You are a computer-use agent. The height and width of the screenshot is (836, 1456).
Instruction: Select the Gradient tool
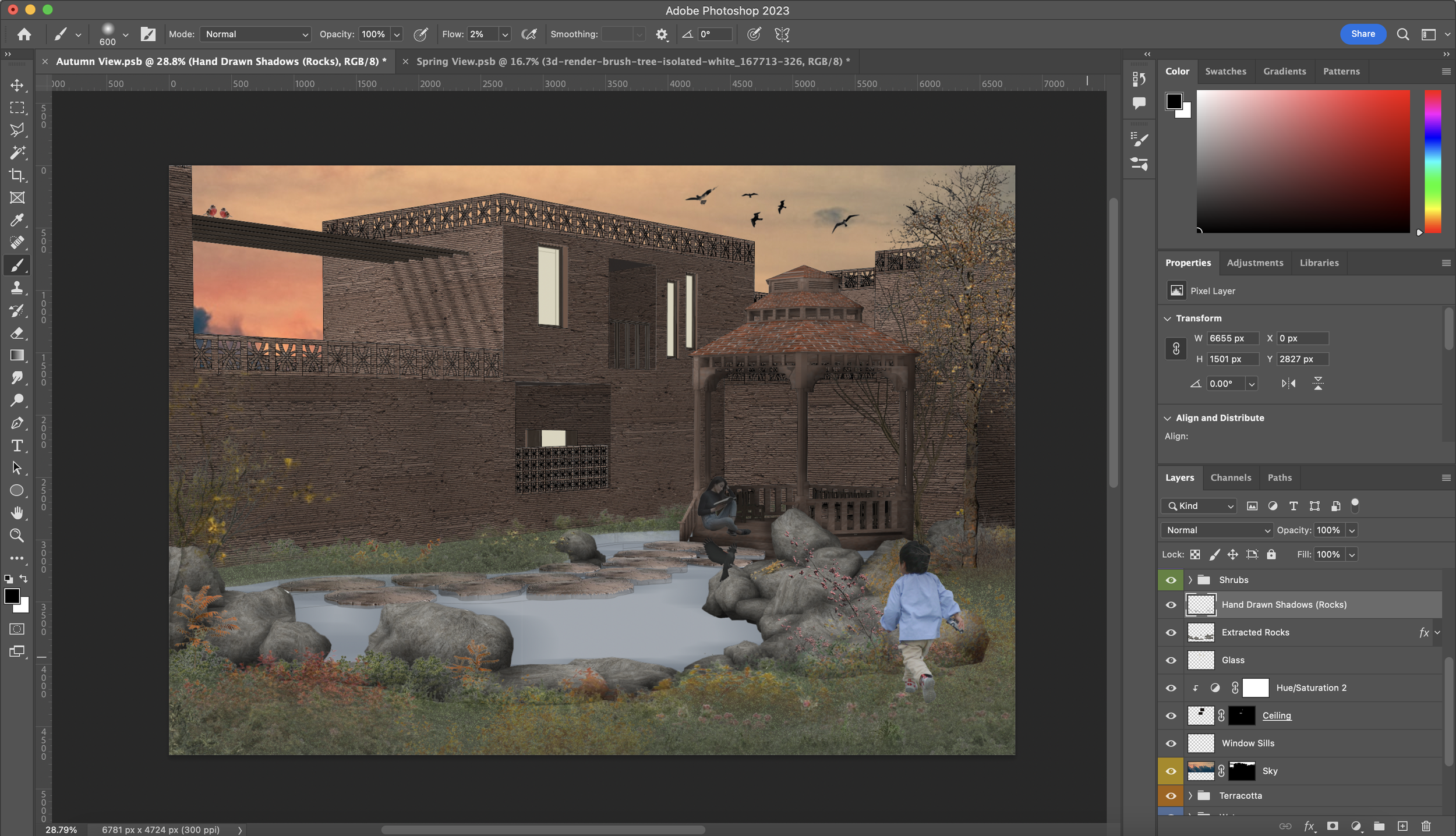(17, 355)
